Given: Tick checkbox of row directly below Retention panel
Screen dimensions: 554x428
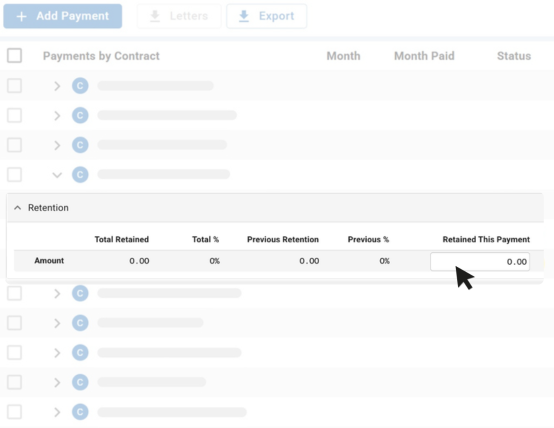Looking at the screenshot, I should [14, 293].
